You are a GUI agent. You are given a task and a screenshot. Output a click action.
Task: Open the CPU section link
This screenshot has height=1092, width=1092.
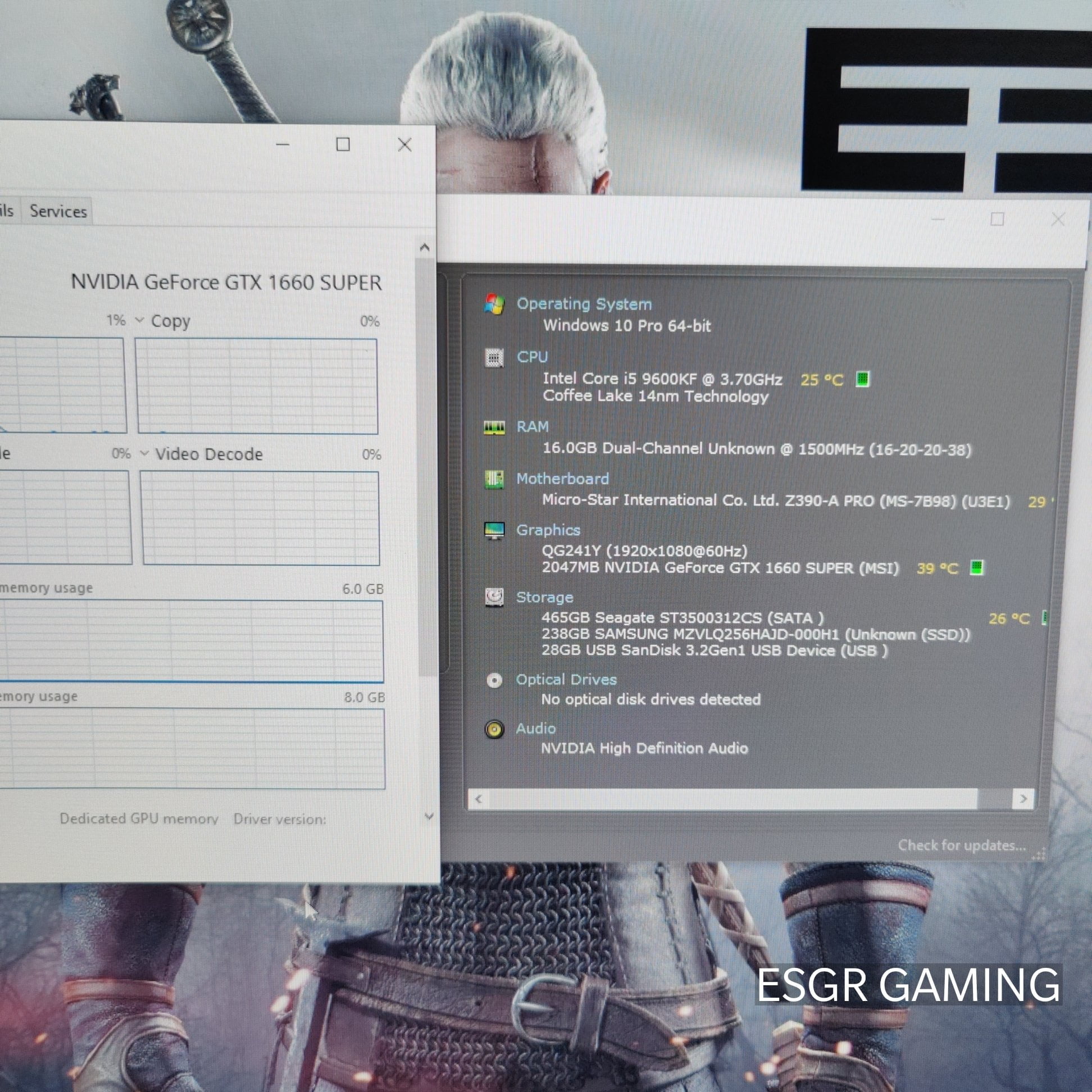tap(532, 357)
